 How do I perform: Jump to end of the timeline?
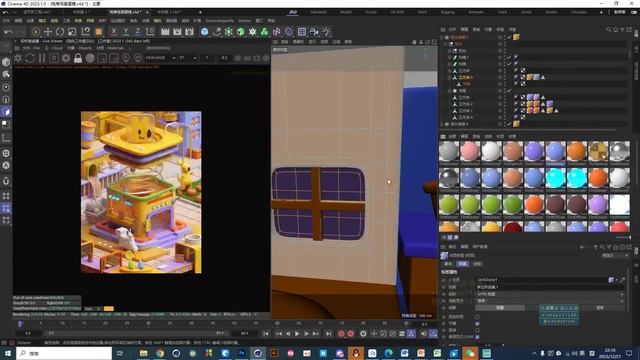point(329,334)
